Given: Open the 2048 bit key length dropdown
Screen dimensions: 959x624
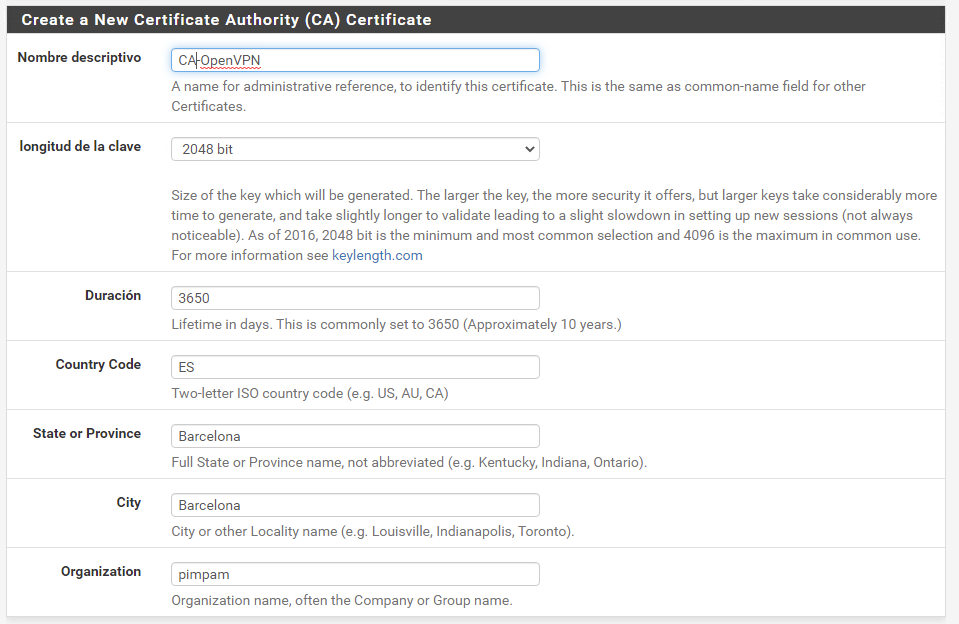Looking at the screenshot, I should click(x=355, y=149).
